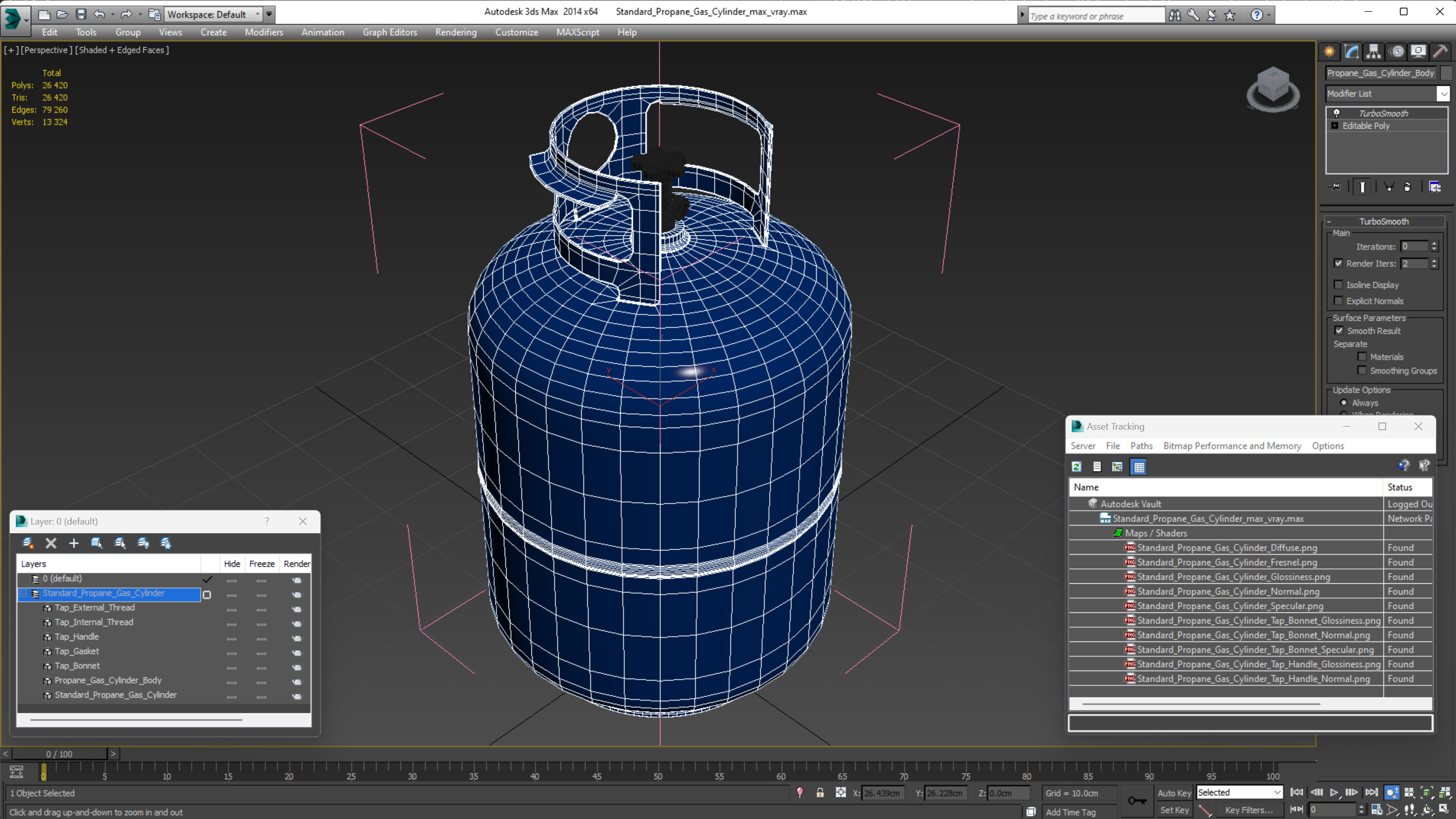
Task: Enable Isoline Display checkbox
Action: click(1339, 285)
